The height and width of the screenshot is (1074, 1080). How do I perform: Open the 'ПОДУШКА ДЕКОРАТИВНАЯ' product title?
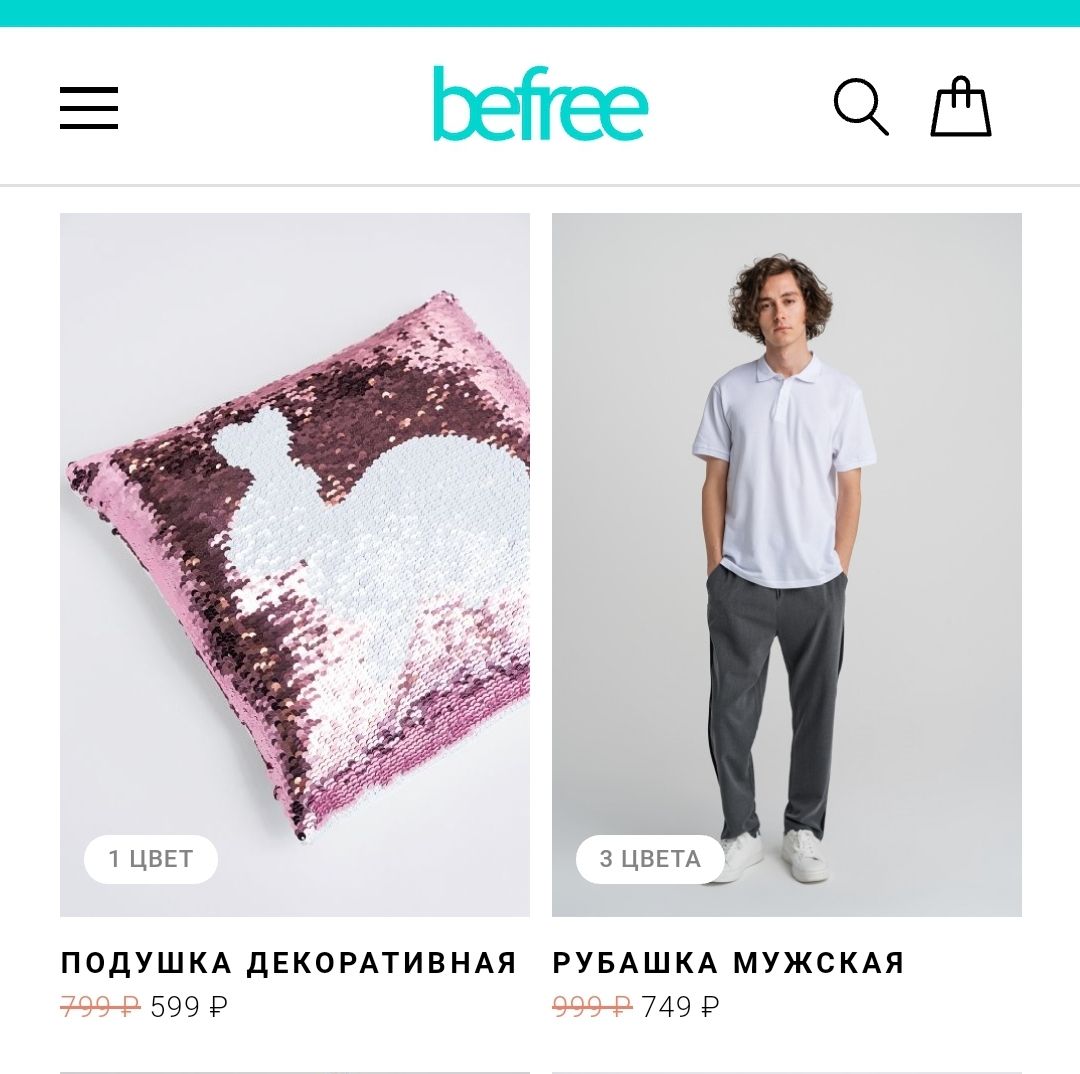pyautogui.click(x=289, y=962)
